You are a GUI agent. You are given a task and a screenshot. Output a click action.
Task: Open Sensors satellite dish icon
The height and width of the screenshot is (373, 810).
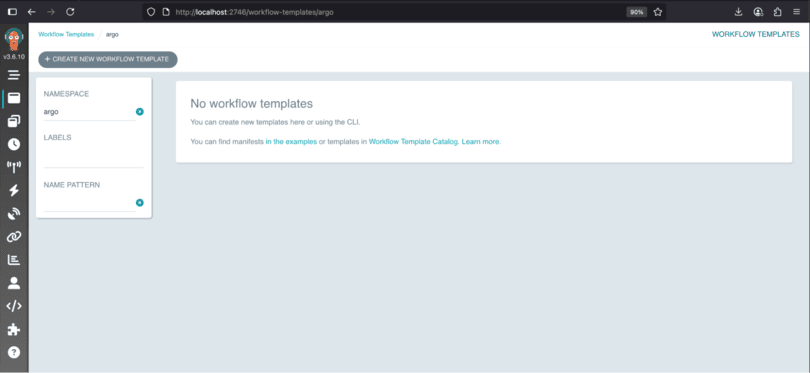pyautogui.click(x=14, y=213)
